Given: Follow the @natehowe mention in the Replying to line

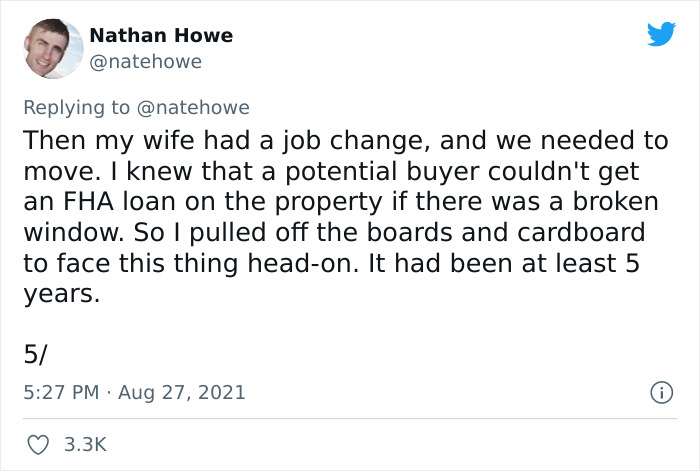Looking at the screenshot, I should coord(193,108).
